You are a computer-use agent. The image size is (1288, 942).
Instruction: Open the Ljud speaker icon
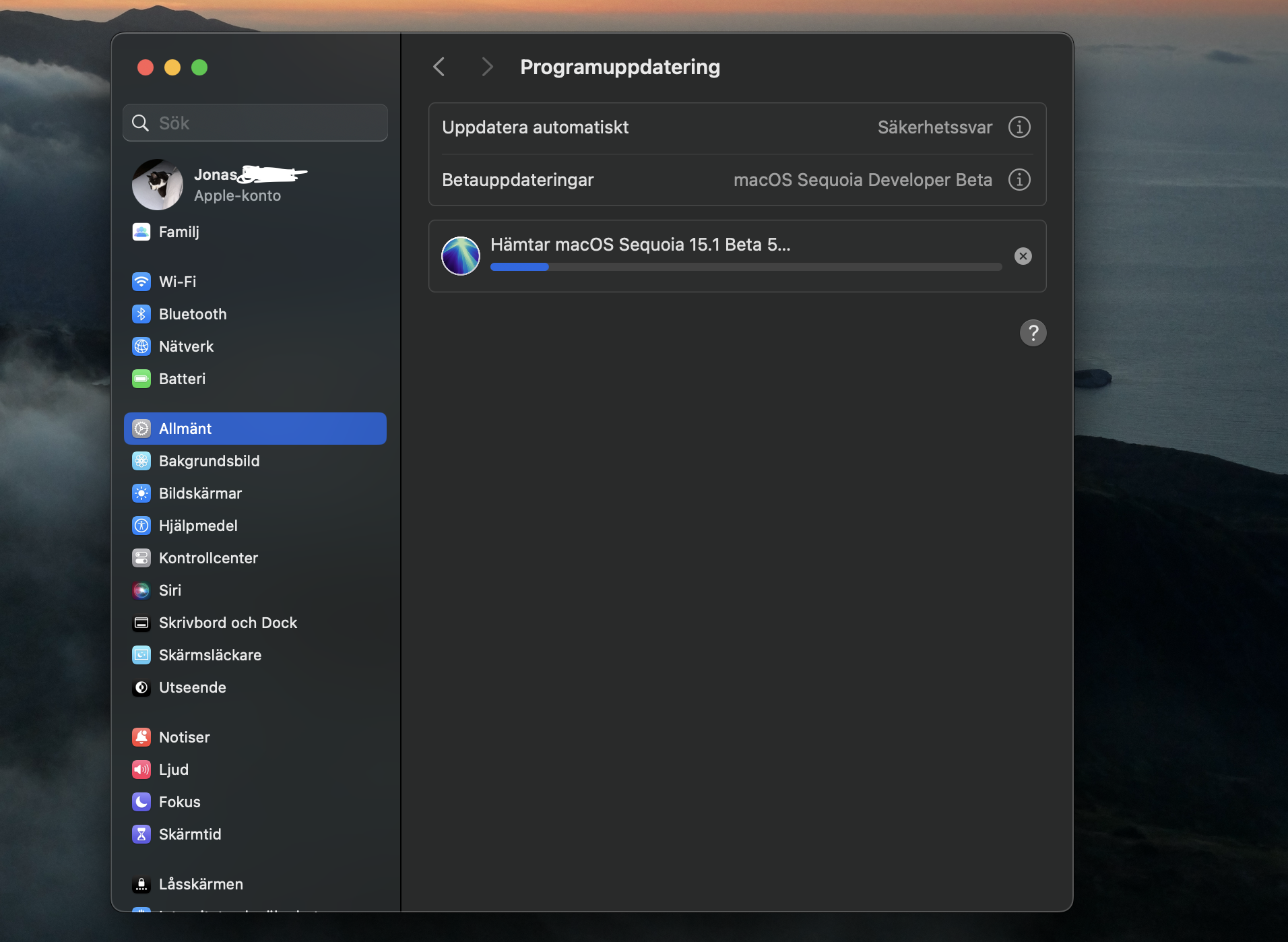[x=141, y=770]
